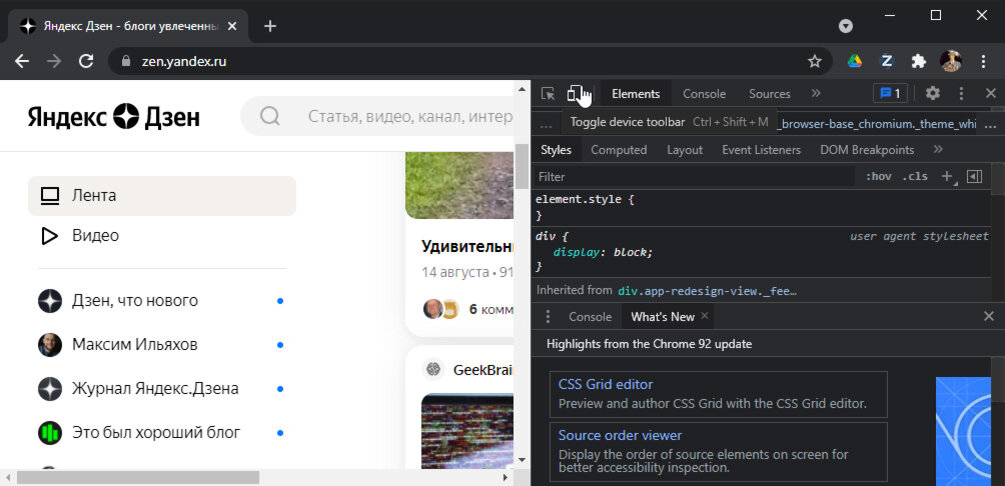Open the article's 6 comments link

pyautogui.click(x=491, y=310)
